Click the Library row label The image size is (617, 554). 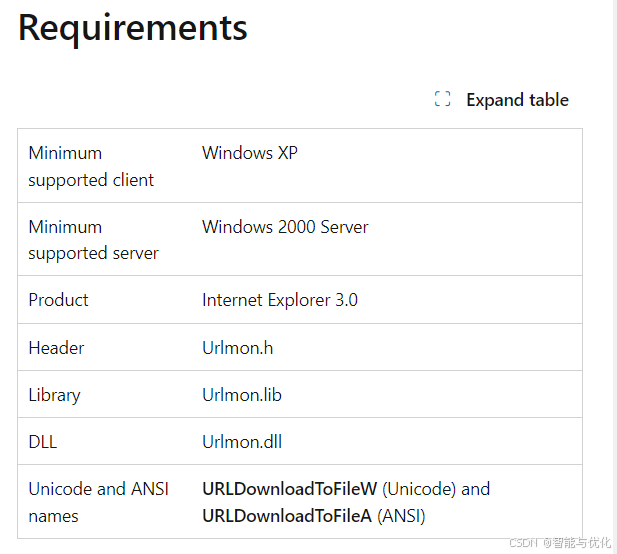point(54,395)
